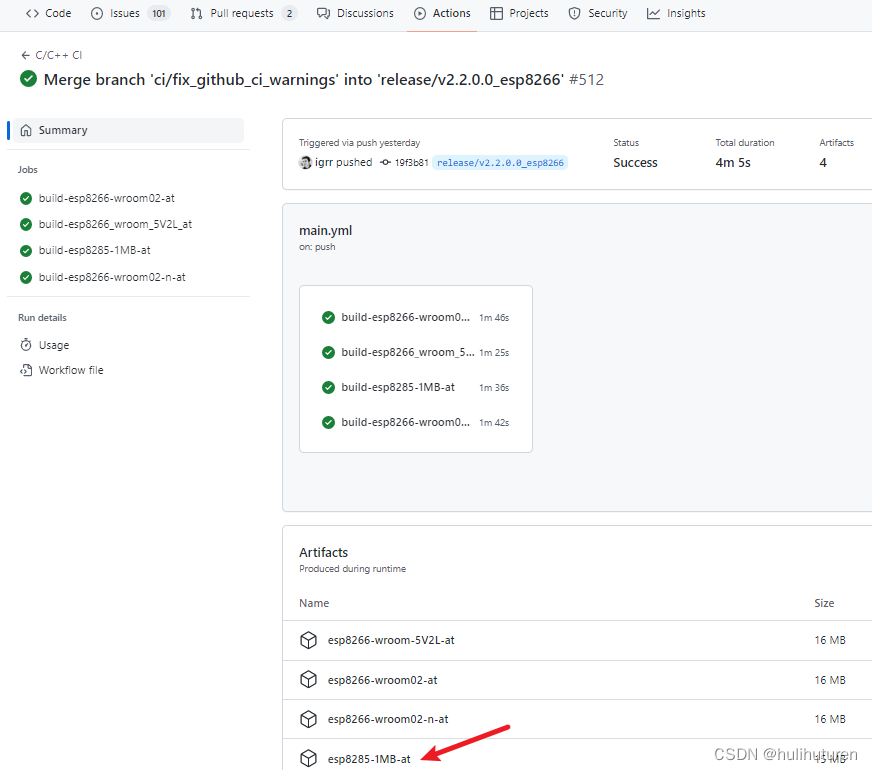The height and width of the screenshot is (770, 872).
Task: Go to Pull requests tab
Action: (243, 13)
